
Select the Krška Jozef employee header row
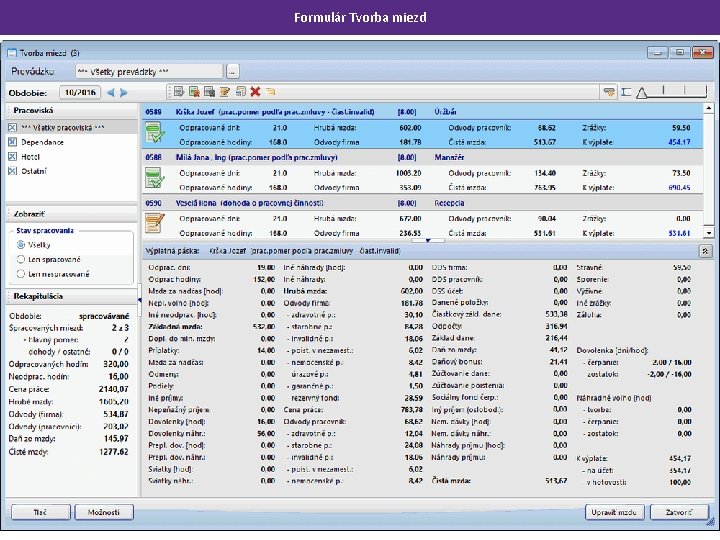click(x=422, y=112)
